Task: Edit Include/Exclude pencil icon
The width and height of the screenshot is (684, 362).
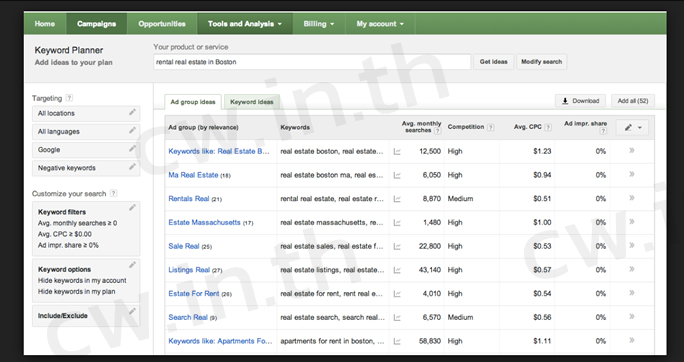Action: [x=132, y=311]
